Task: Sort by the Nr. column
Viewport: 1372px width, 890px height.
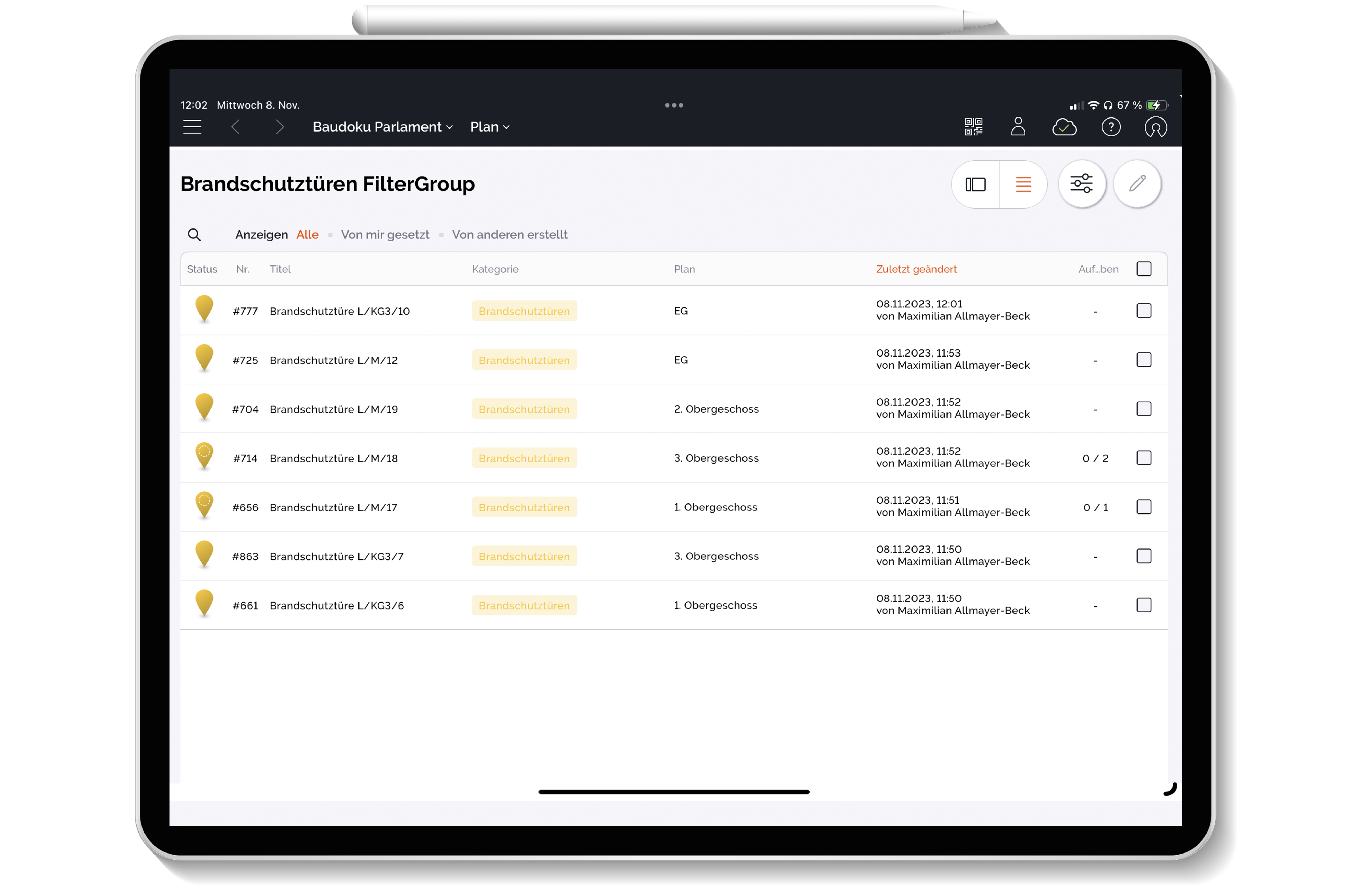Action: [x=243, y=269]
